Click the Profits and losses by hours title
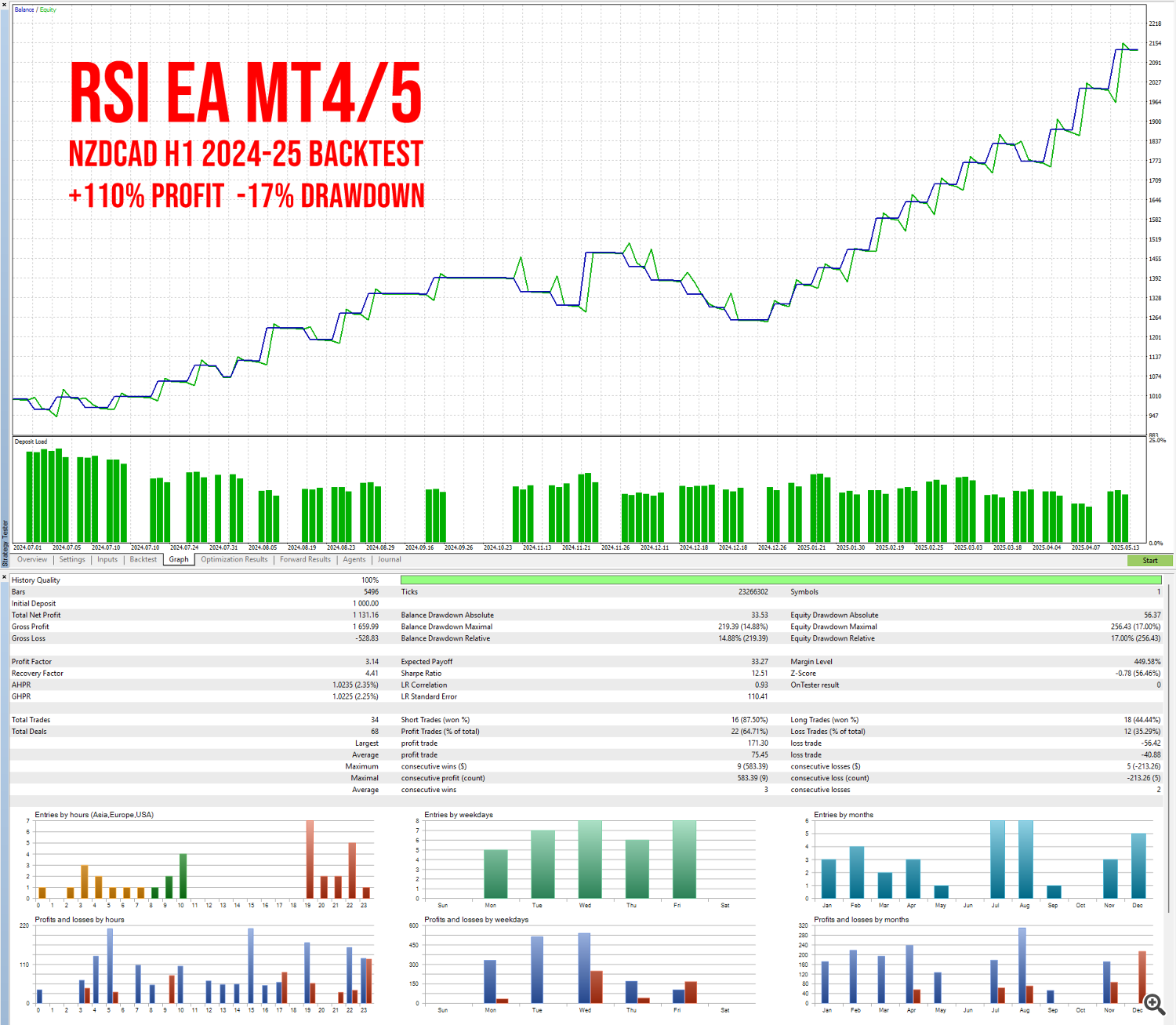 point(79,920)
